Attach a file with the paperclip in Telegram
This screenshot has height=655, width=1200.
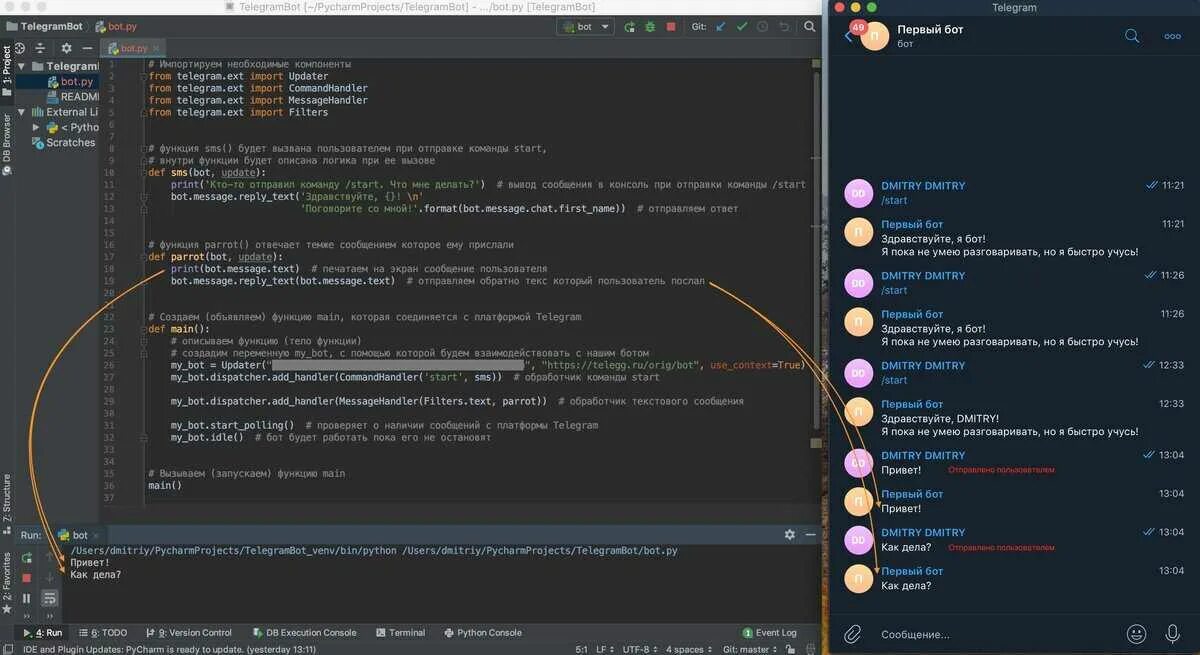point(852,633)
